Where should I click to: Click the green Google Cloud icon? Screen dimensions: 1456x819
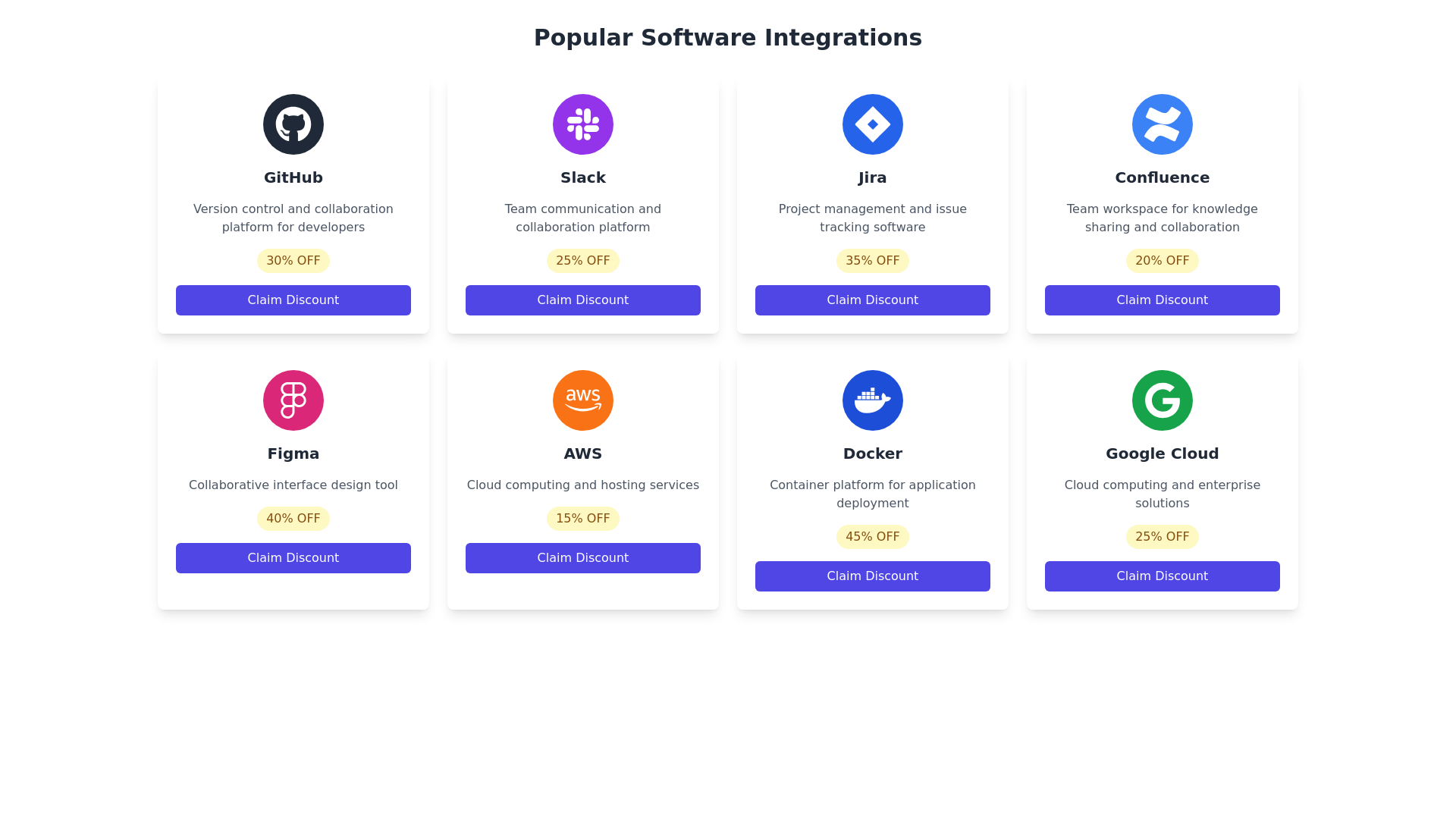pyautogui.click(x=1163, y=400)
